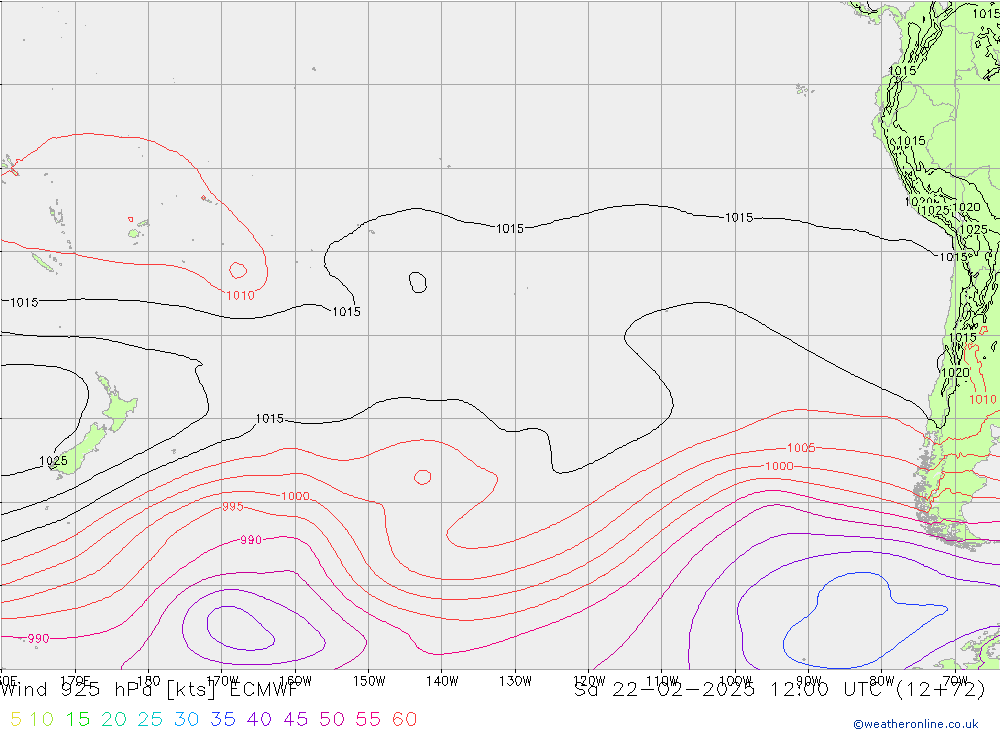Click the 80W longitude label

[882, 681]
